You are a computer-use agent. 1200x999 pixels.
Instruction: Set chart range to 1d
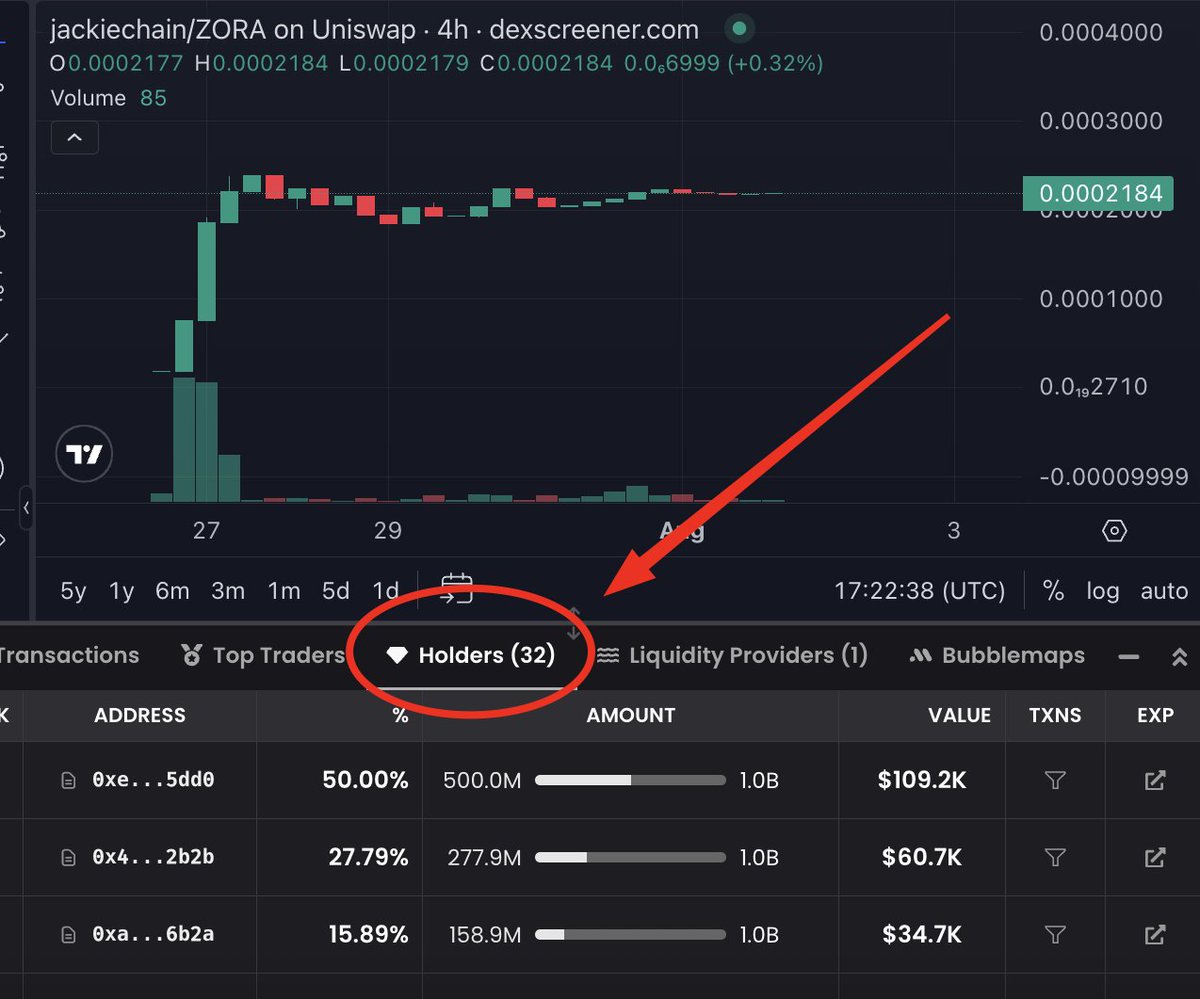[x=385, y=591]
